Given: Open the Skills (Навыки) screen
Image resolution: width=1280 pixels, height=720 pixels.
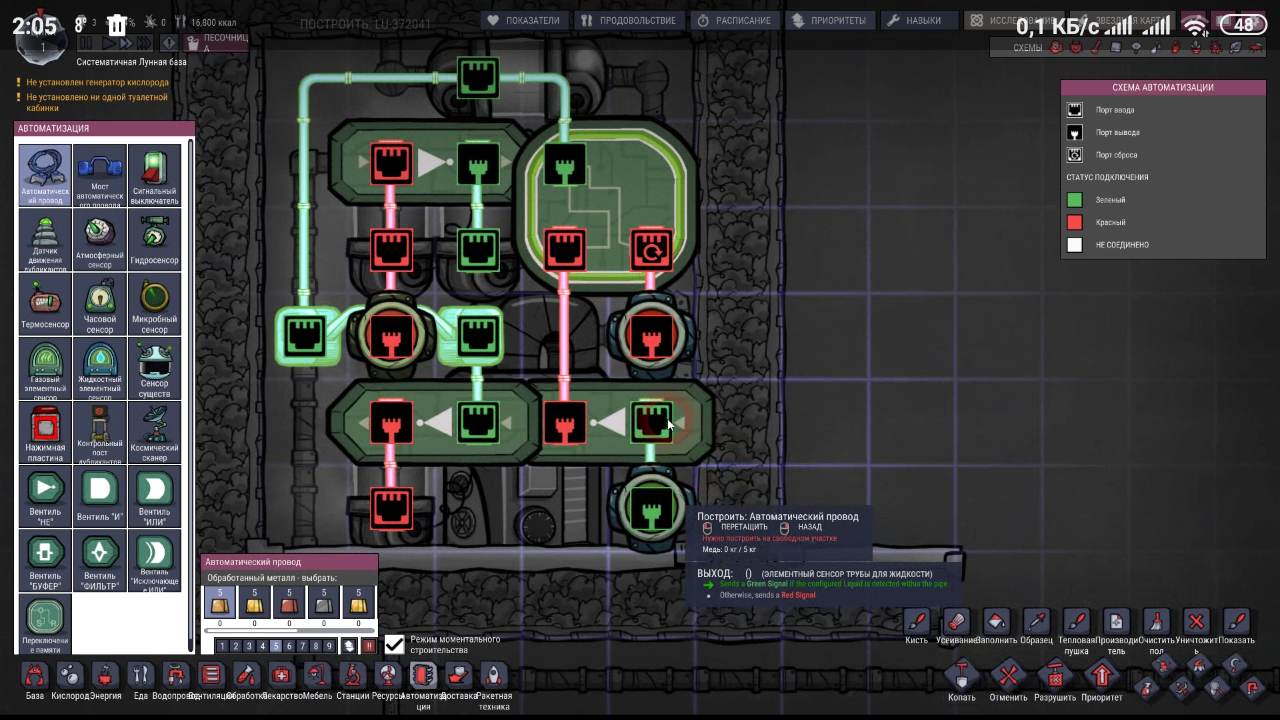Looking at the screenshot, I should click(x=914, y=20).
